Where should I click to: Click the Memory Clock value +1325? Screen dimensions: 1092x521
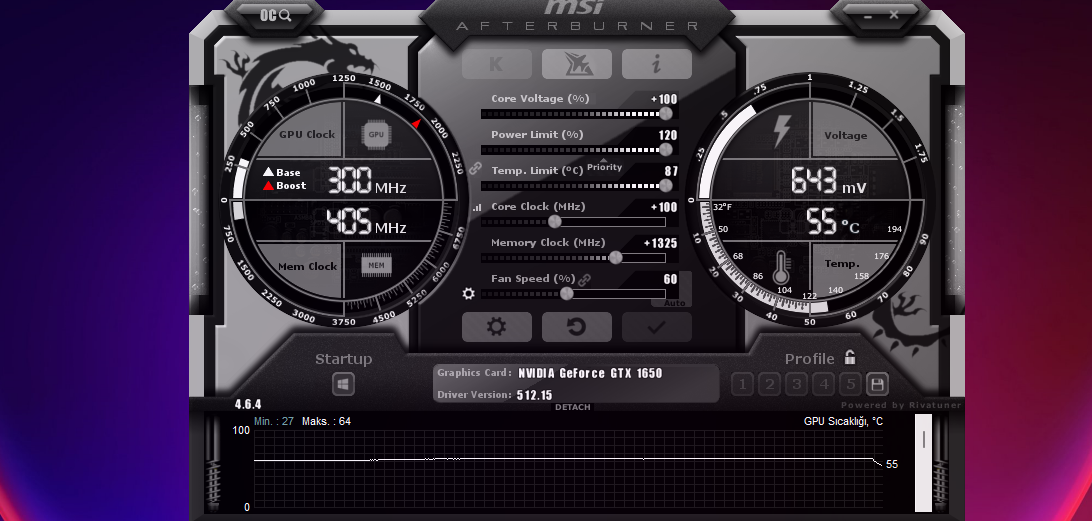[x=660, y=243]
